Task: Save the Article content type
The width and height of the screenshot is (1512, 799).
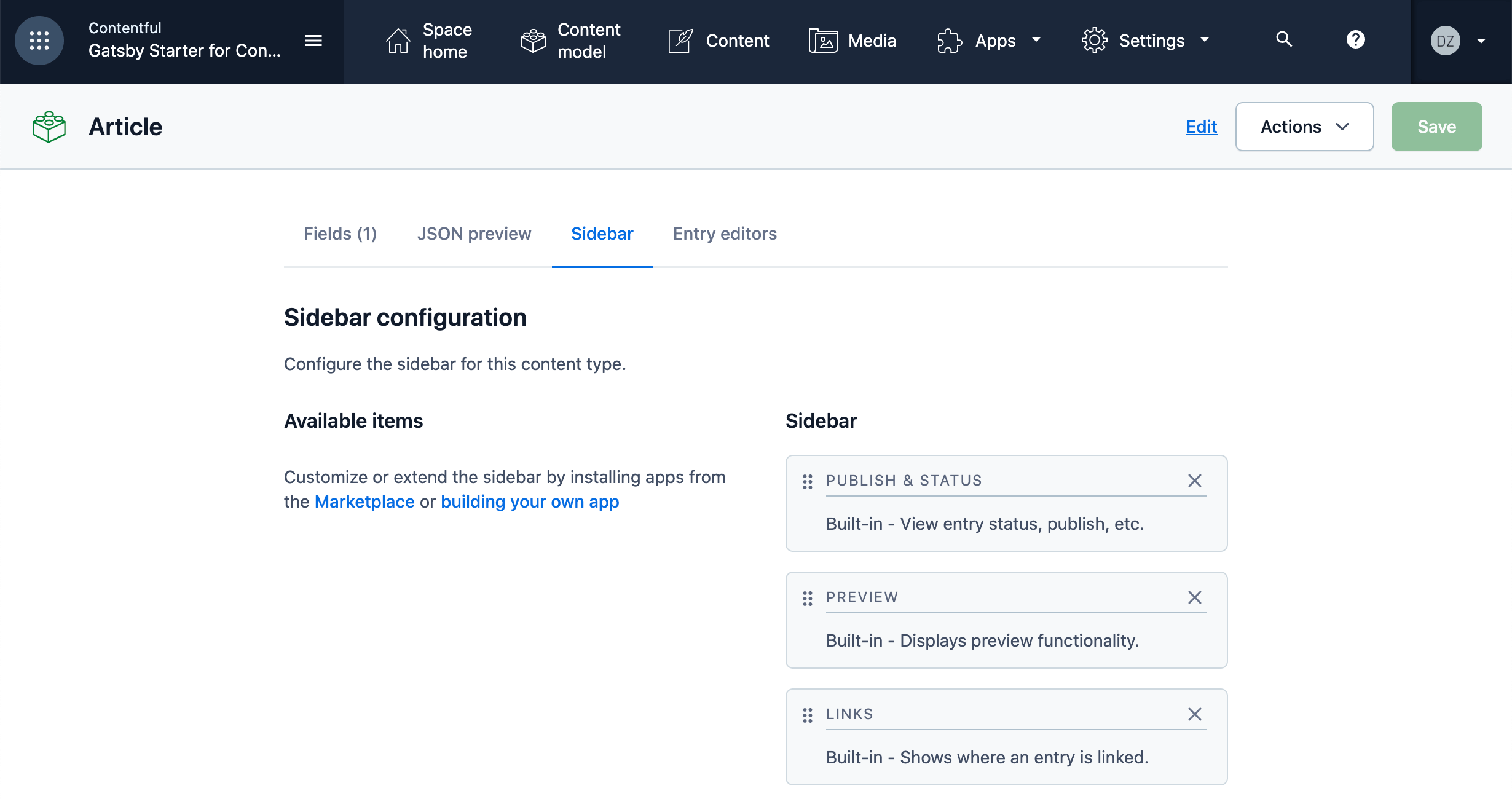Action: [1436, 127]
